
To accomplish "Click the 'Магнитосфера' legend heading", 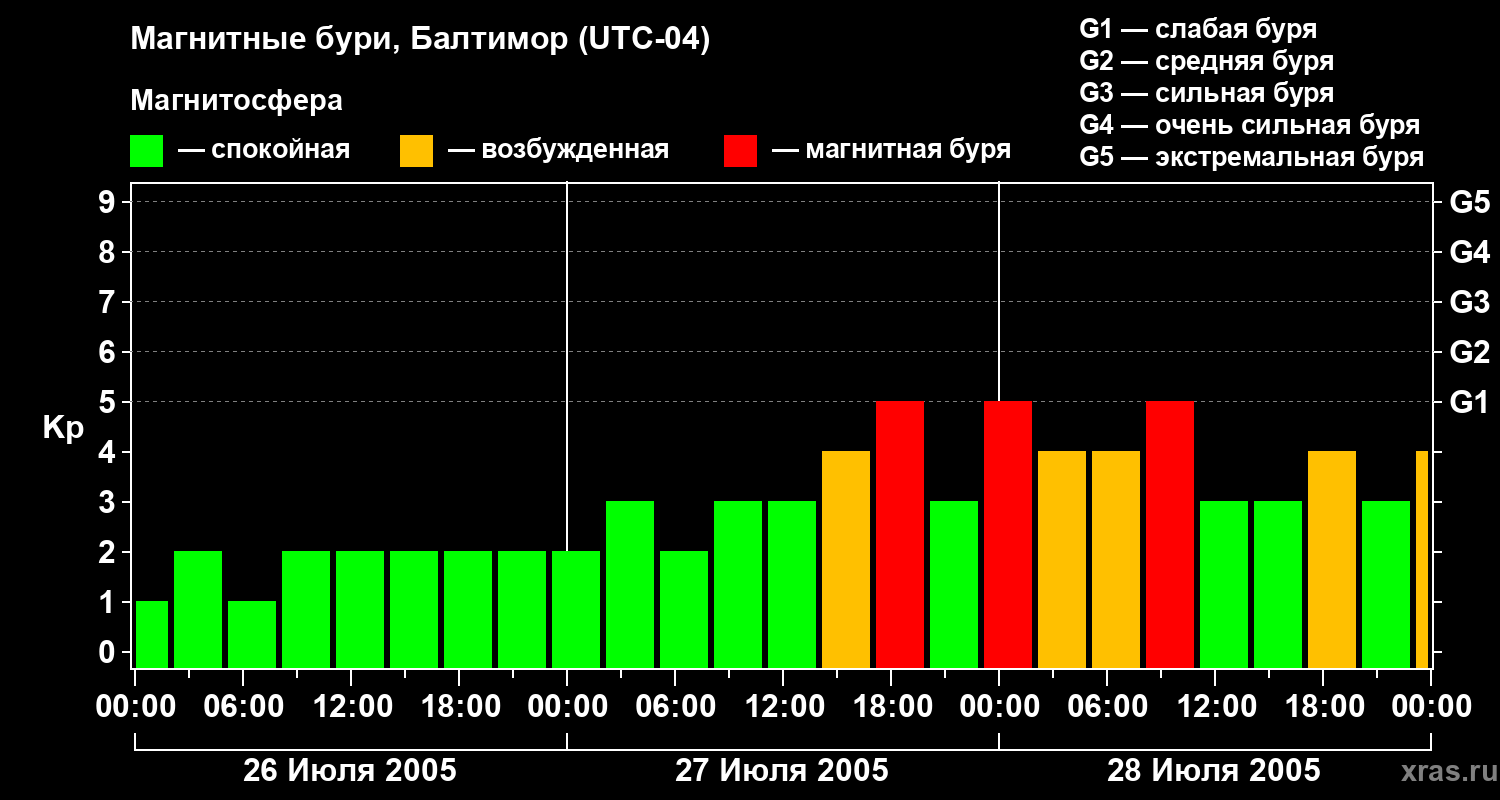I will tap(236, 101).
